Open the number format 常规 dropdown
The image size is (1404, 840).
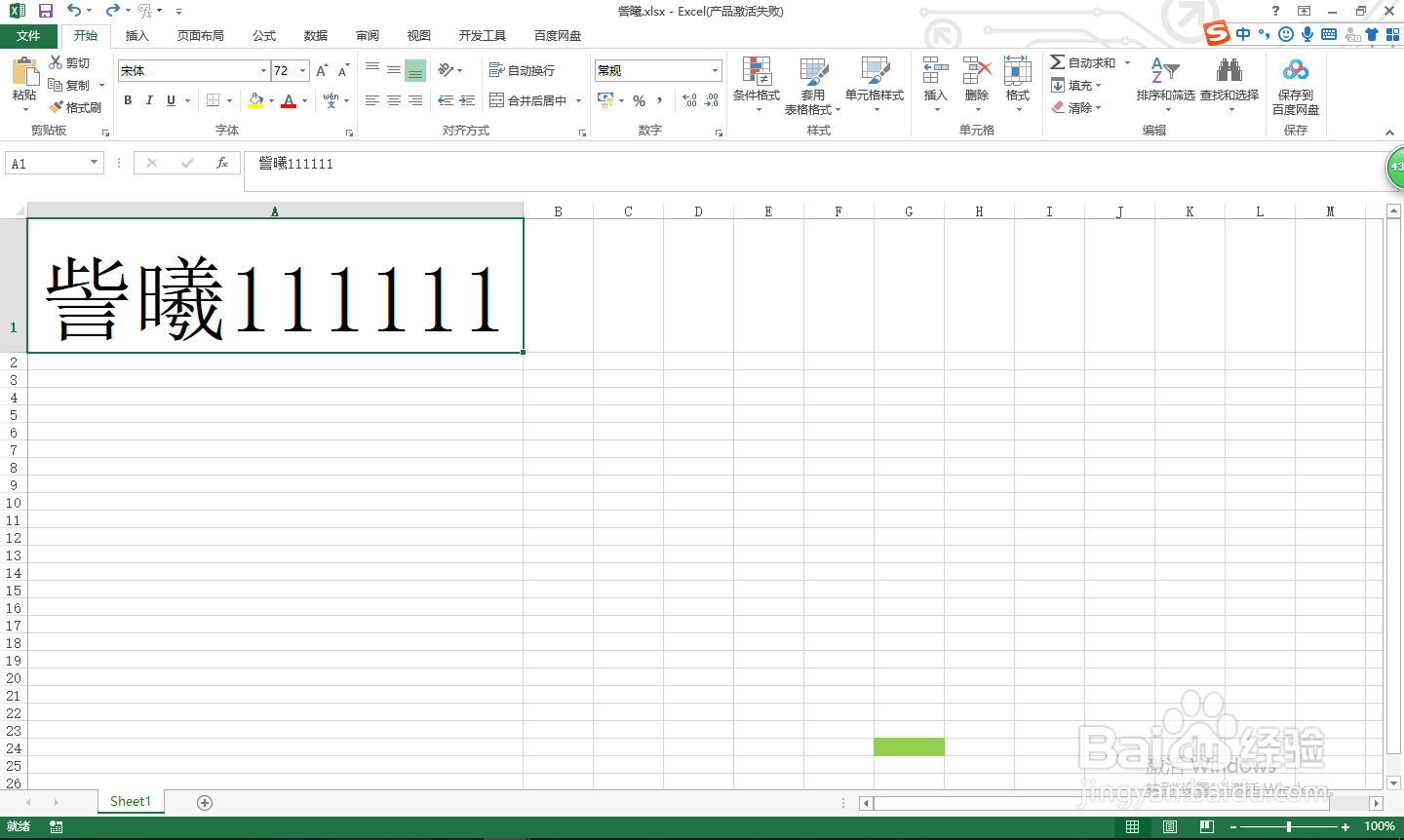[x=715, y=70]
